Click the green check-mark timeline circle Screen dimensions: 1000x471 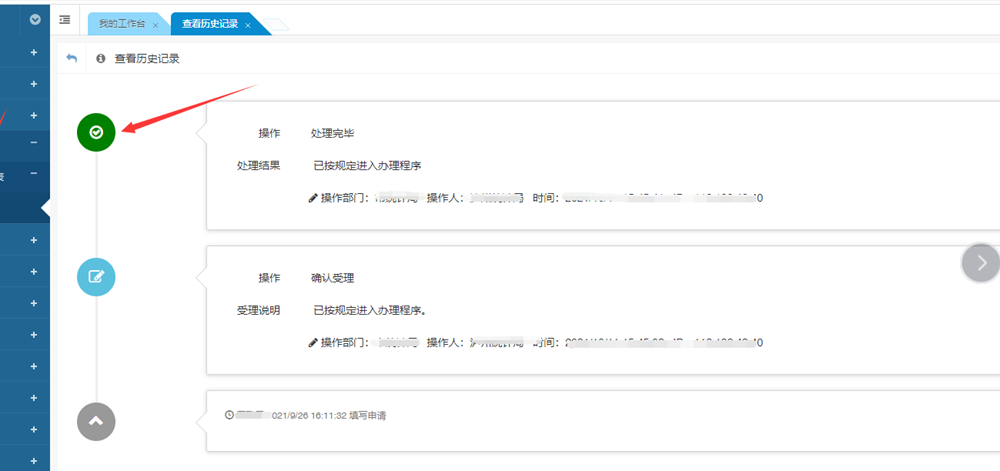(96, 131)
